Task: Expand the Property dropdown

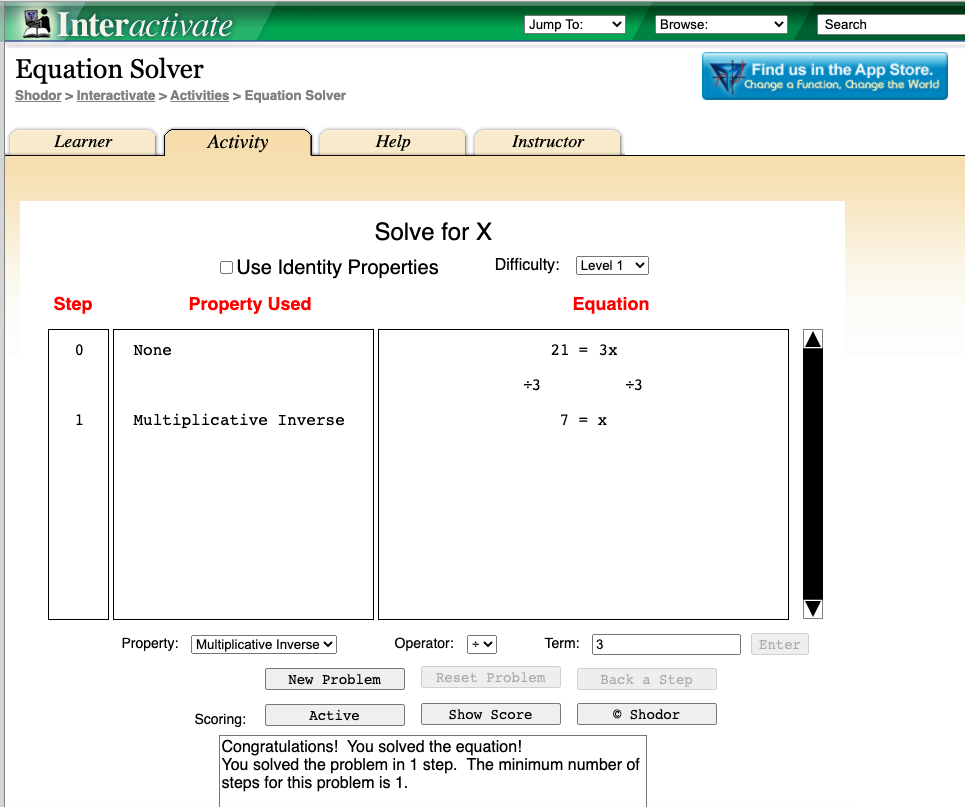Action: [264, 645]
